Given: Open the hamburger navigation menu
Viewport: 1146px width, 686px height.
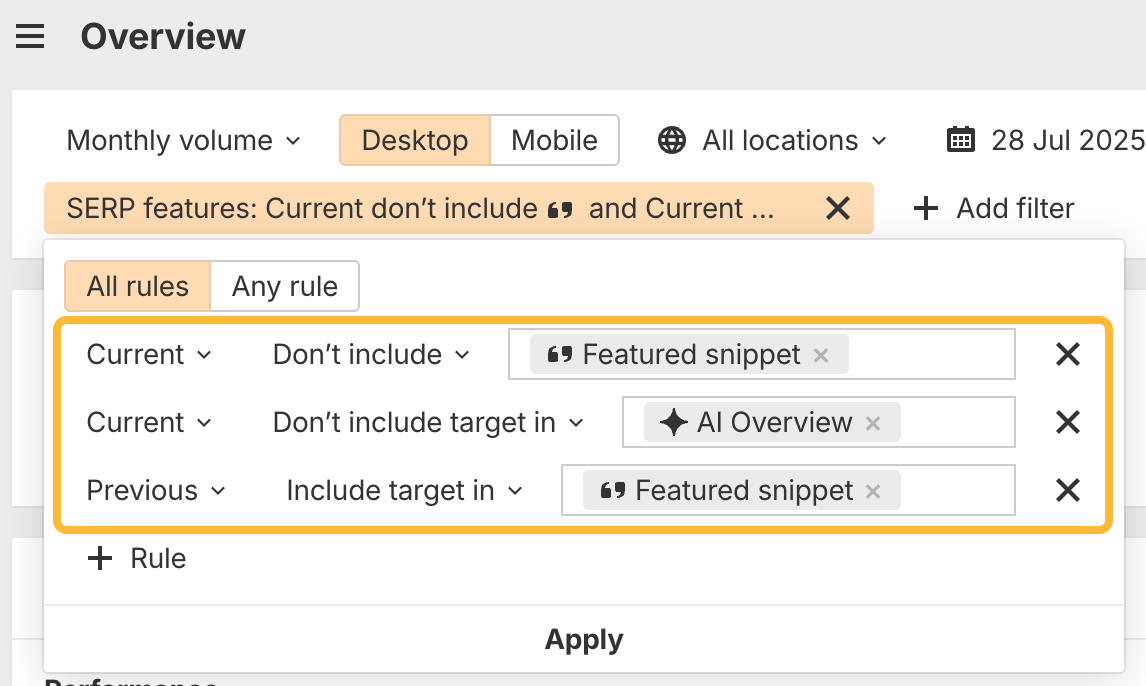Looking at the screenshot, I should click(x=30, y=37).
